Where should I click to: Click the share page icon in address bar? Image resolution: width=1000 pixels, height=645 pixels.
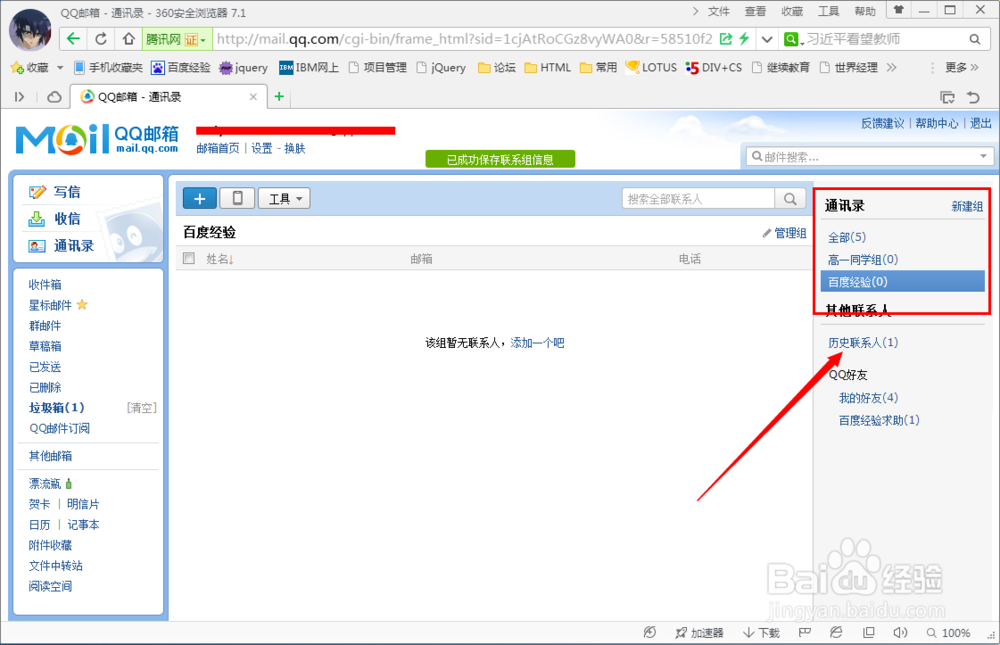[x=726, y=39]
